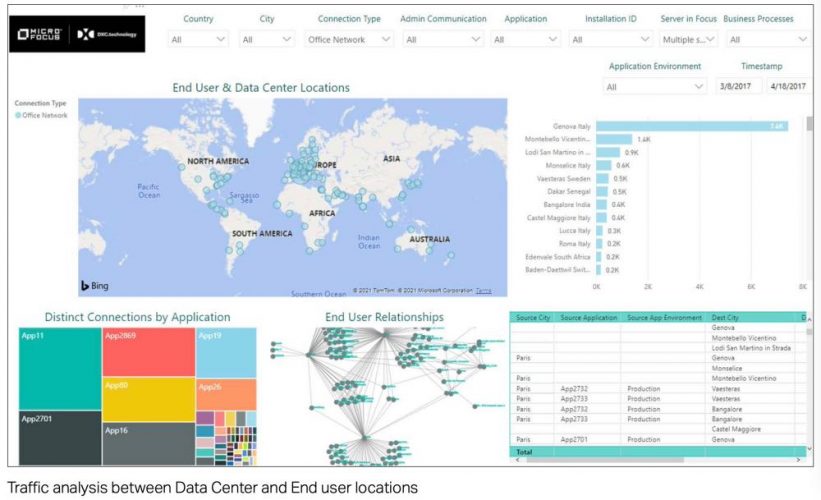Edit the 4/18/2017 end date field
This screenshot has height=500, width=821.
790,86
